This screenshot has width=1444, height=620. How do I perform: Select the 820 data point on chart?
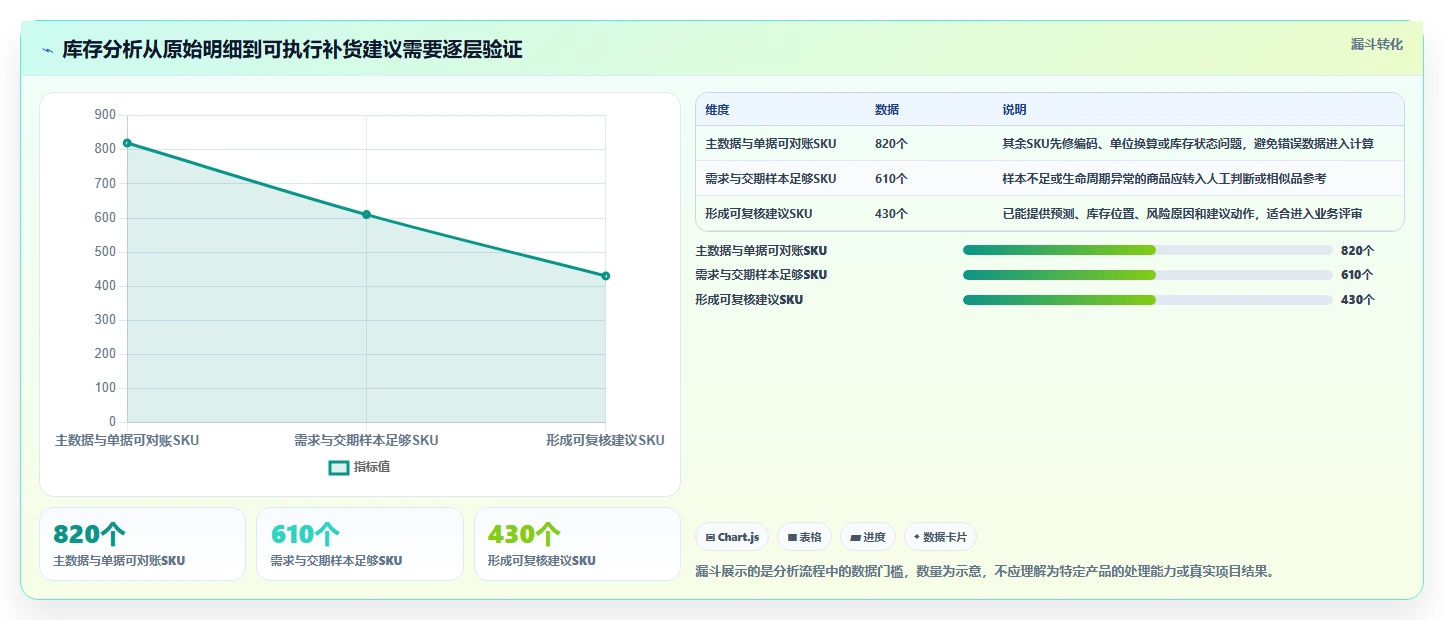pos(127,143)
